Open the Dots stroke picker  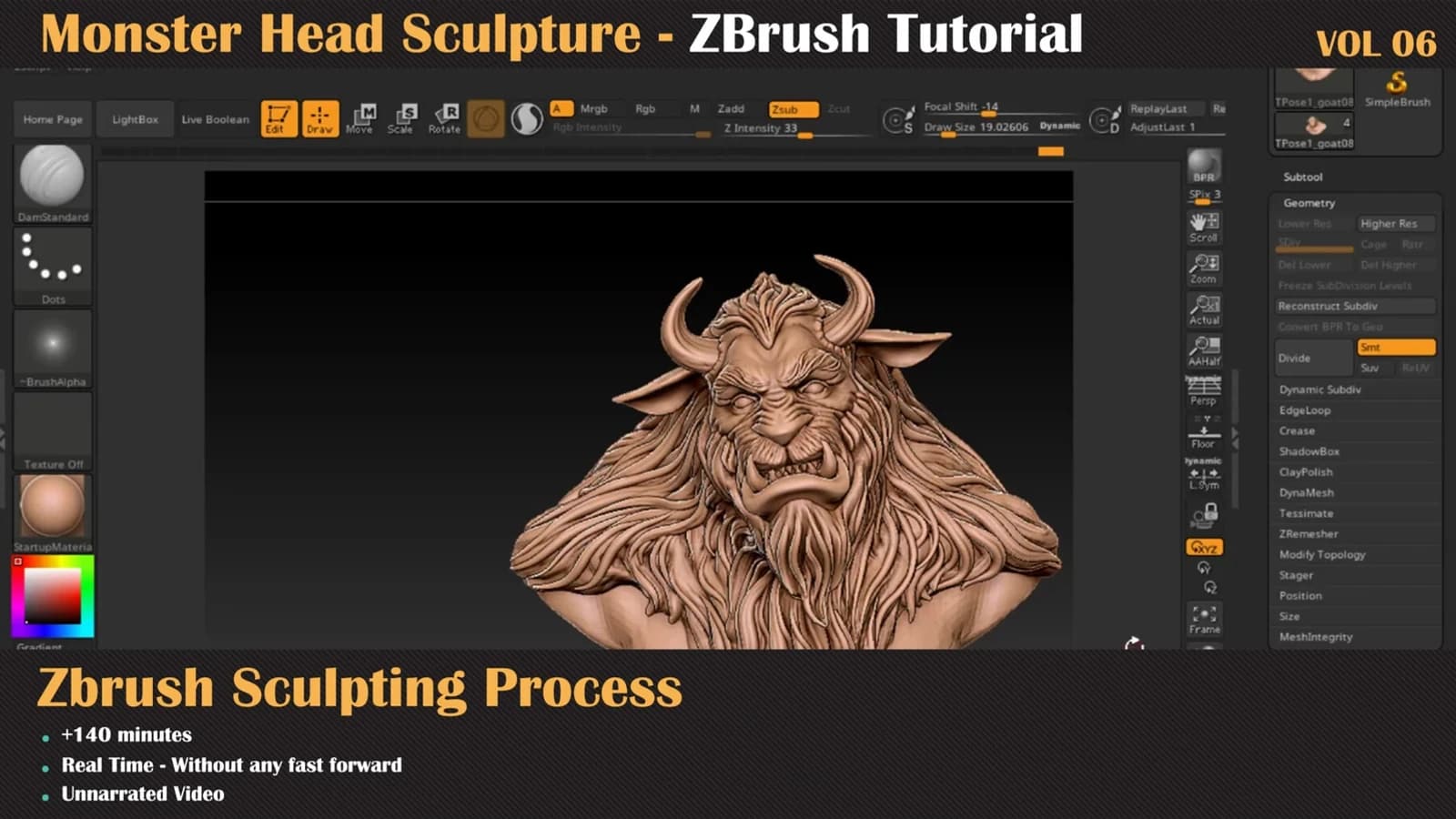coord(53,267)
